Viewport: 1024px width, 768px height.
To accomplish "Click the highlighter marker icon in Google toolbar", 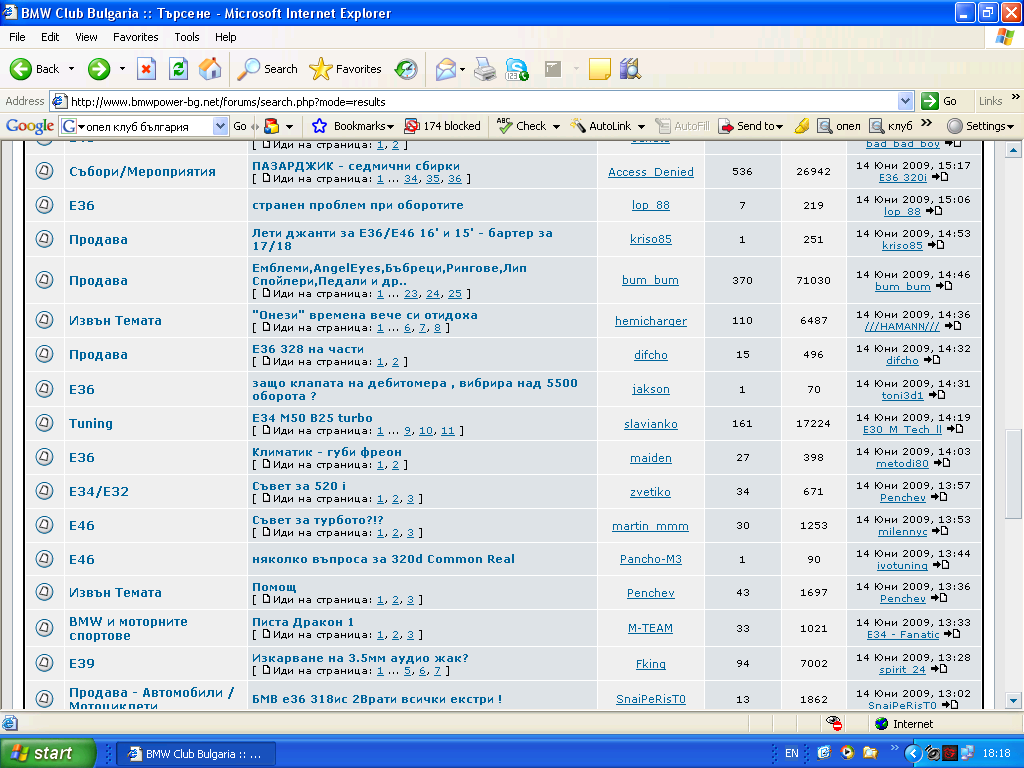I will click(802, 126).
